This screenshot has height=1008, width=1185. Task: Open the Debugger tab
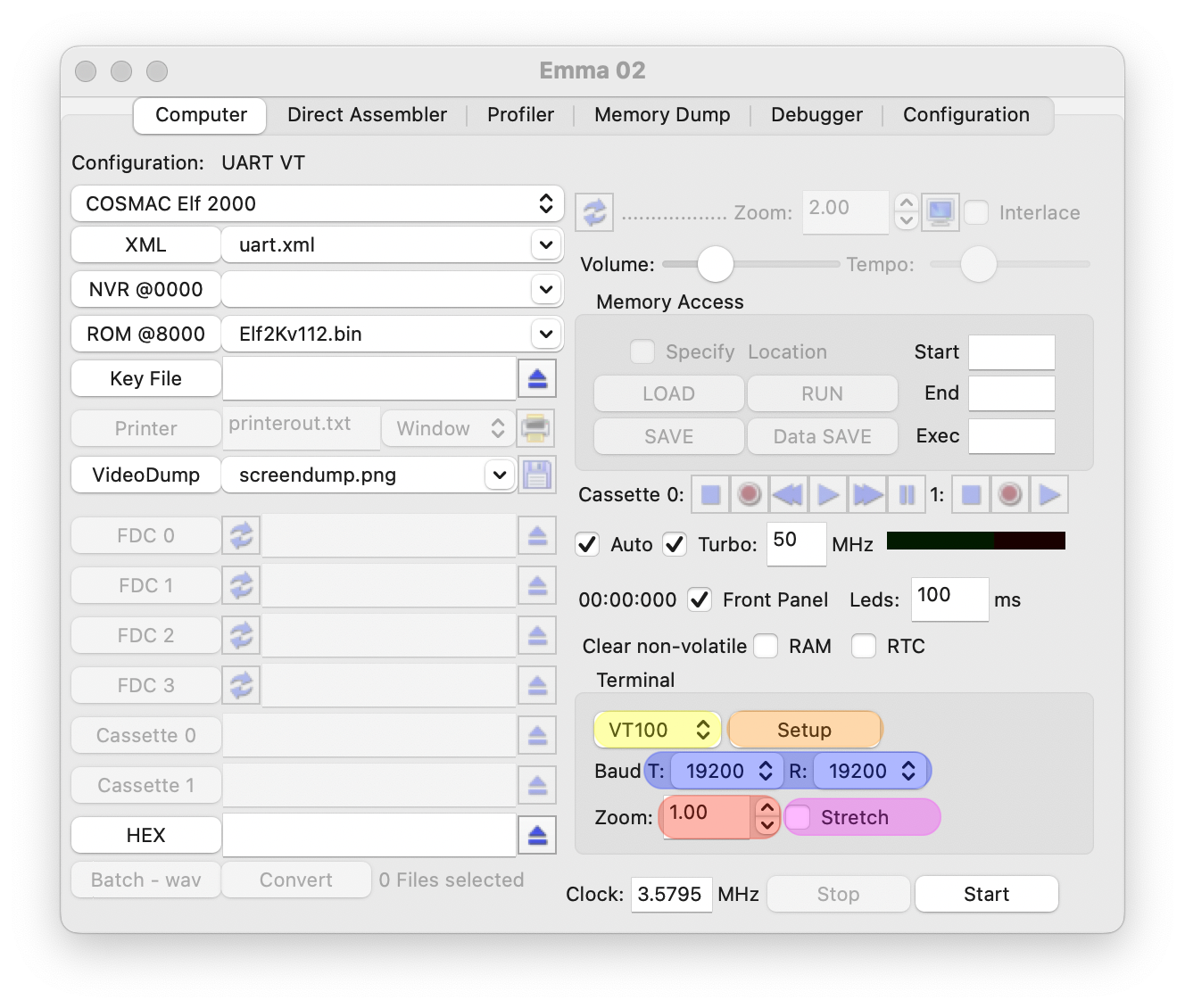click(816, 114)
